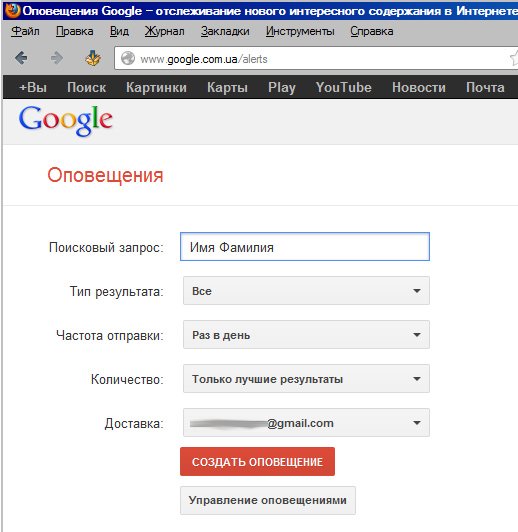Viewport: 518px width, 532px height.
Task: Open the +Вы link in Google bar
Action: click(33, 88)
